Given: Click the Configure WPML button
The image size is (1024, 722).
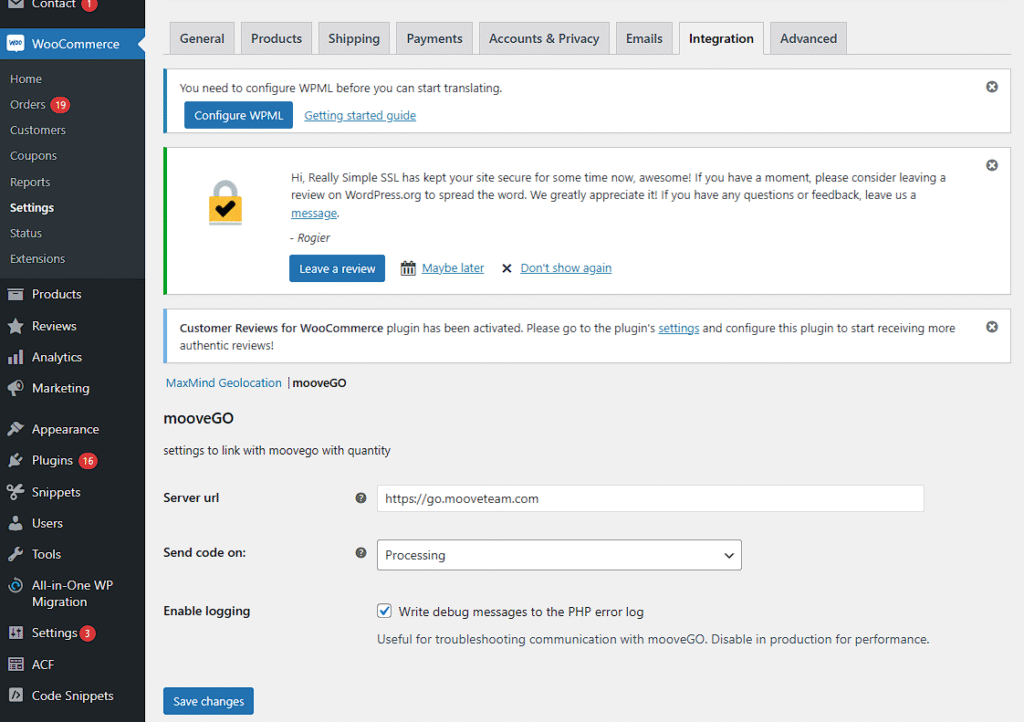Looking at the screenshot, I should click(x=238, y=115).
